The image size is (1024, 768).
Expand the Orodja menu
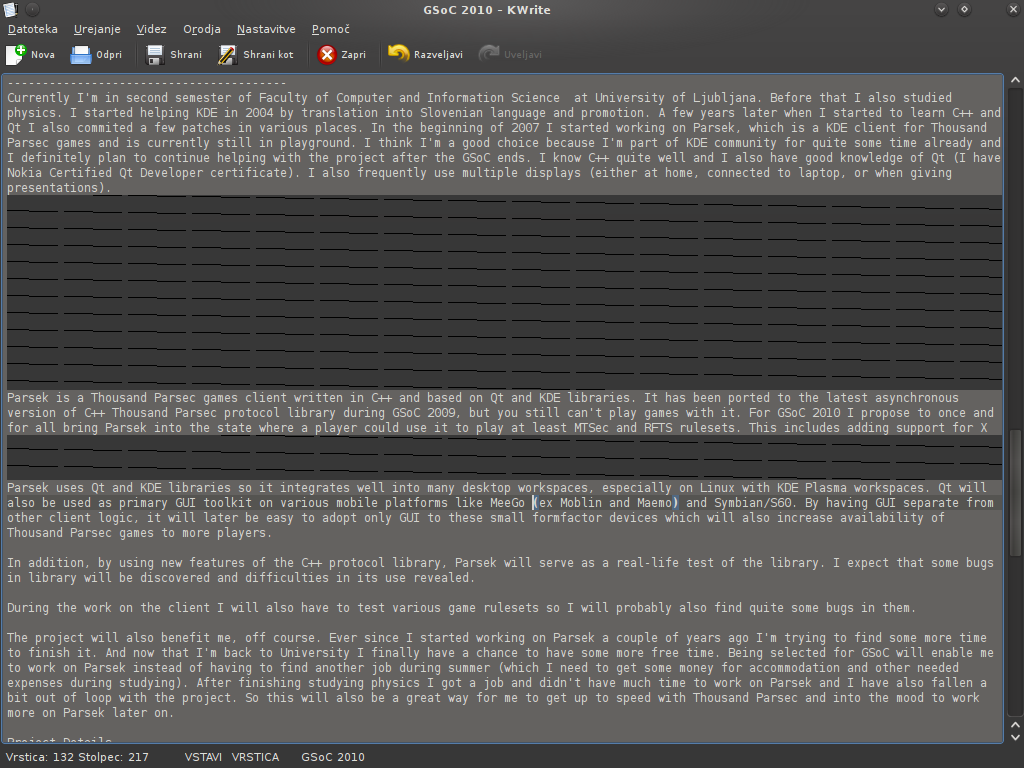(x=201, y=30)
